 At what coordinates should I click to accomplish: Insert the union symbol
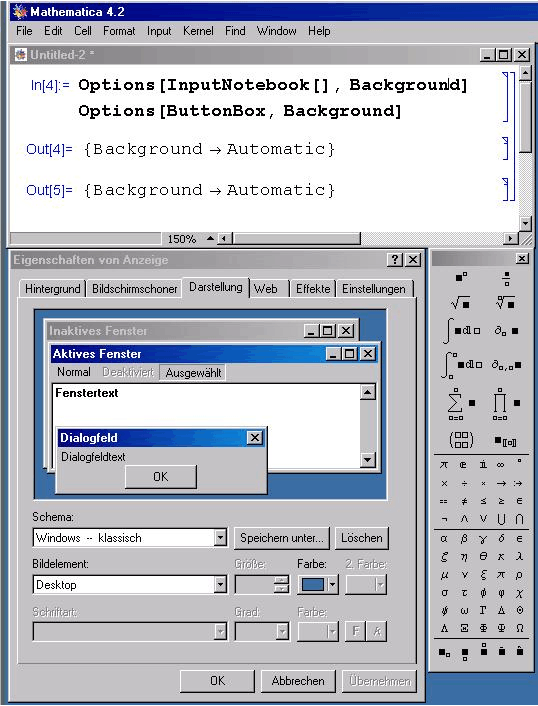[x=501, y=519]
